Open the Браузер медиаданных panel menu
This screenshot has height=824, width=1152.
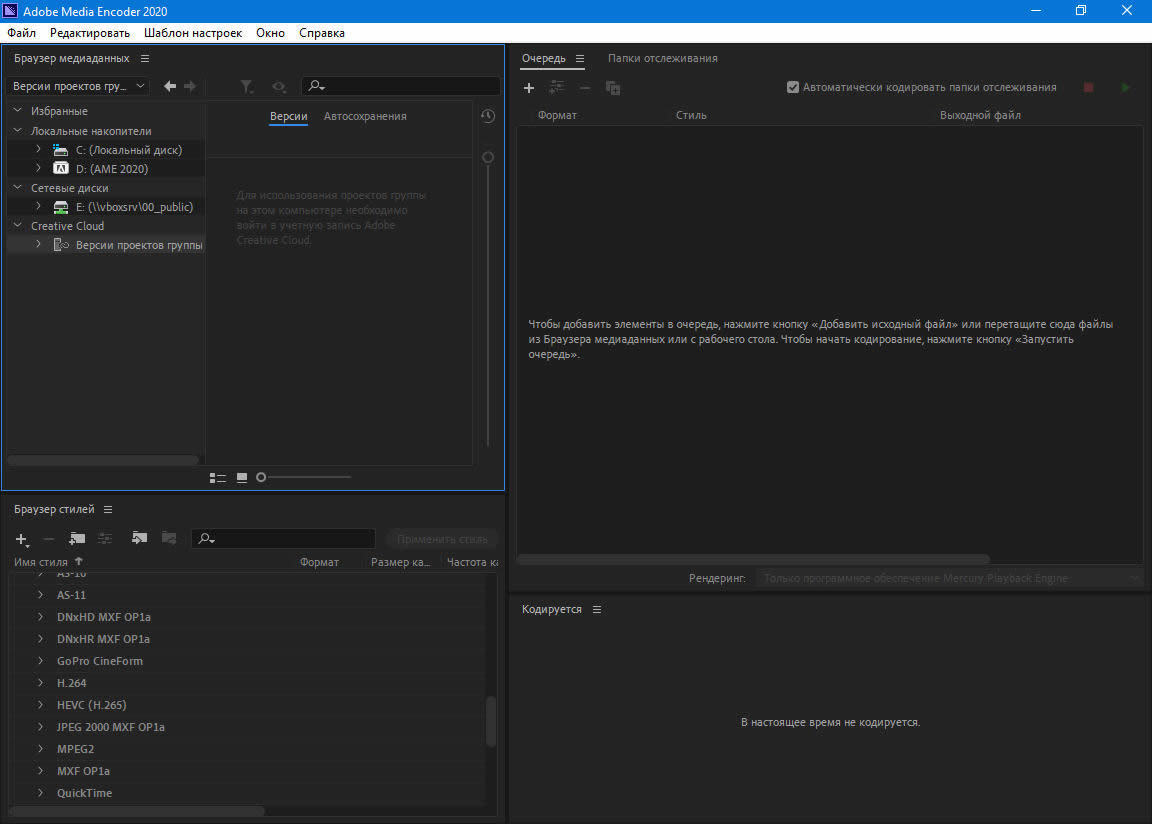tap(145, 59)
